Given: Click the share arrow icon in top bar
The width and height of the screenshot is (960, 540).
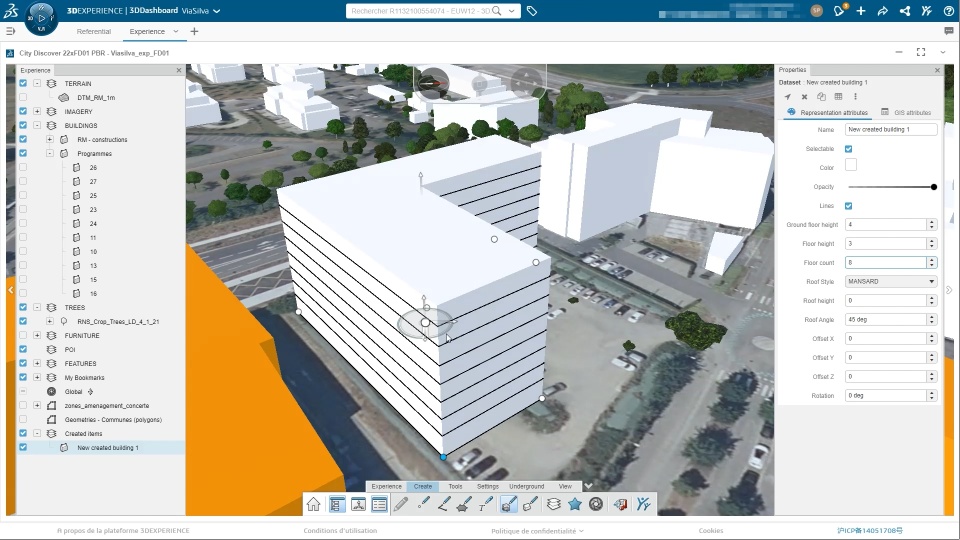Looking at the screenshot, I should pyautogui.click(x=883, y=11).
